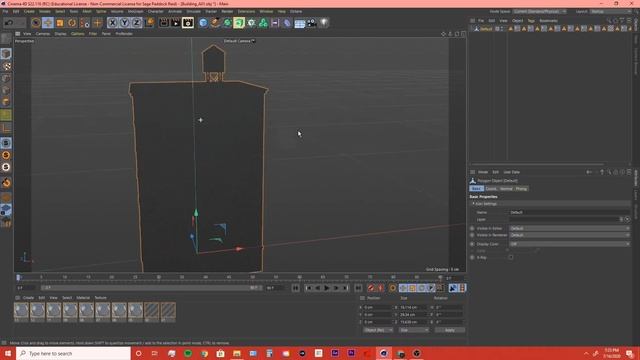Open the Render menu in main menu bar
Viewport: 640px width, 360px height.
point(227,11)
